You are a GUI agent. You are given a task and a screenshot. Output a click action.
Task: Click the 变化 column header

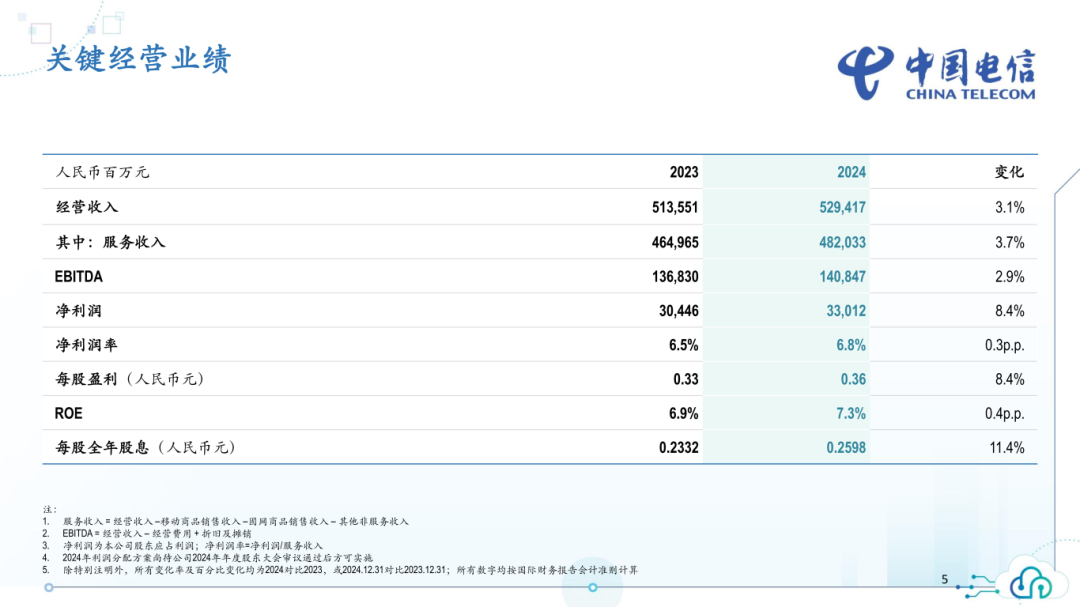tap(1009, 172)
